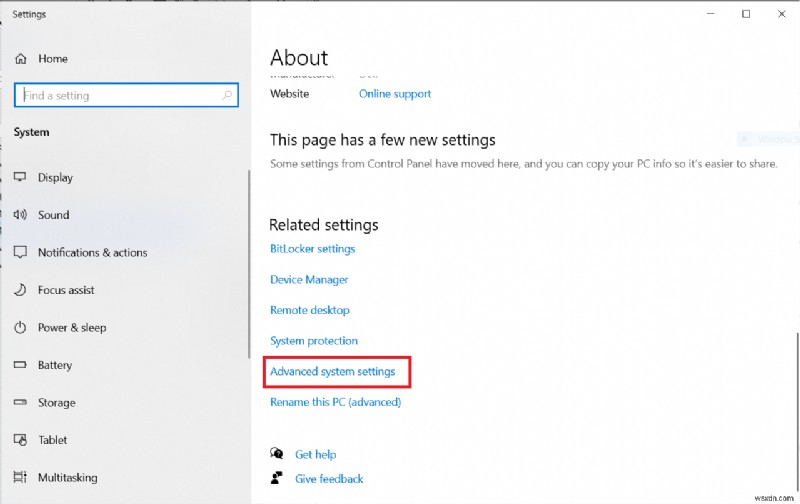
Task: Click the Power & sleep icon
Action: [20, 327]
